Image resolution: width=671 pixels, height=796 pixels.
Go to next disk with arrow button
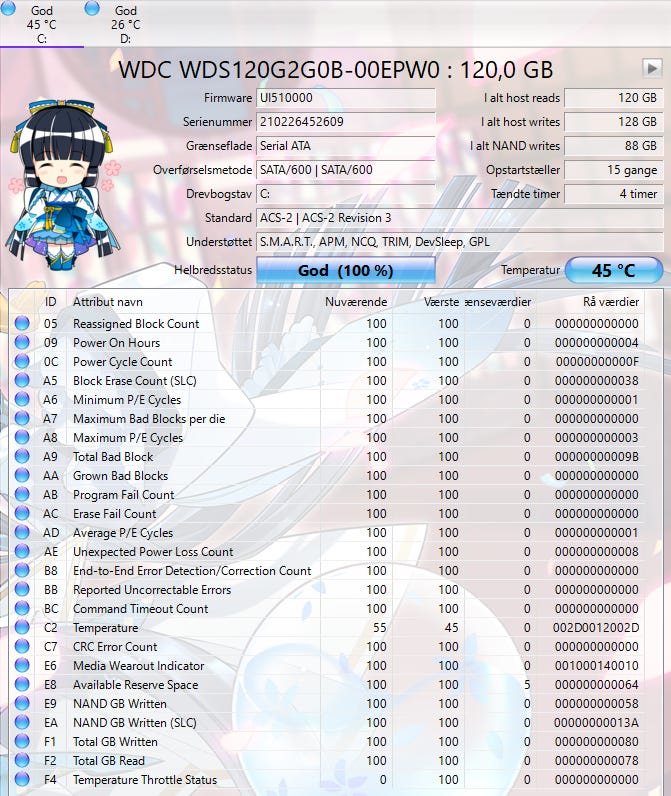[652, 68]
